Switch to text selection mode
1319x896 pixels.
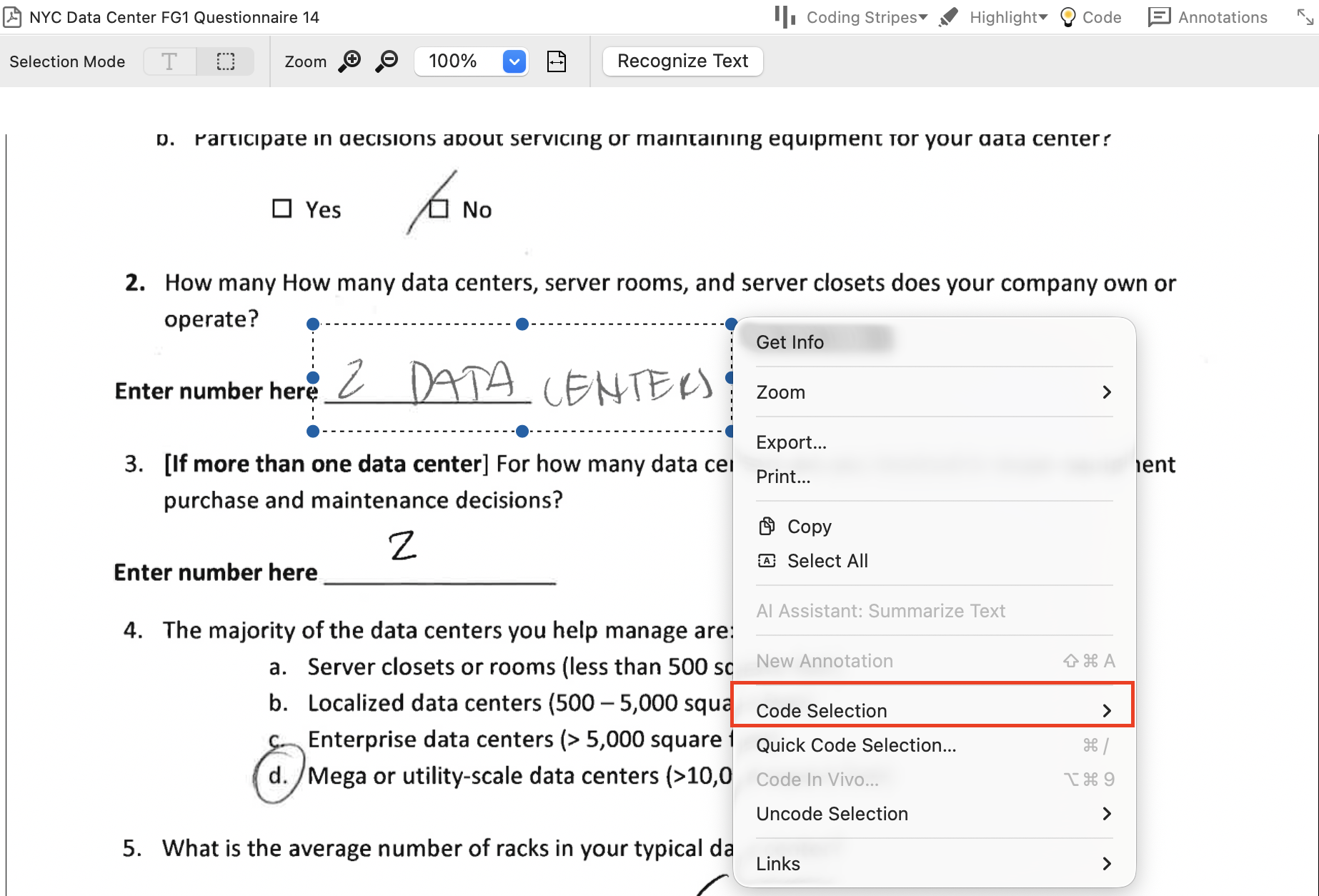click(x=169, y=61)
